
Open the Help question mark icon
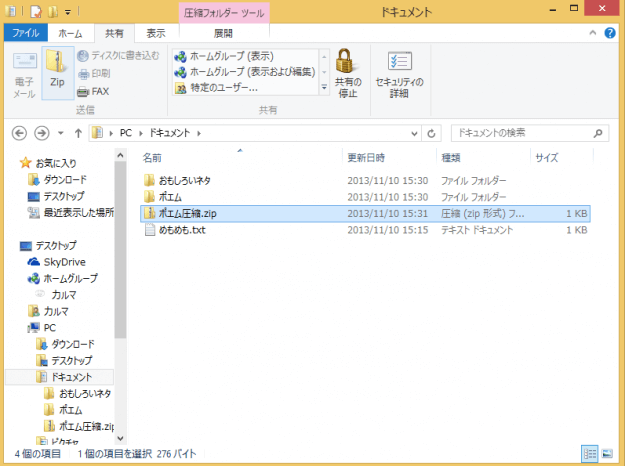click(x=609, y=33)
